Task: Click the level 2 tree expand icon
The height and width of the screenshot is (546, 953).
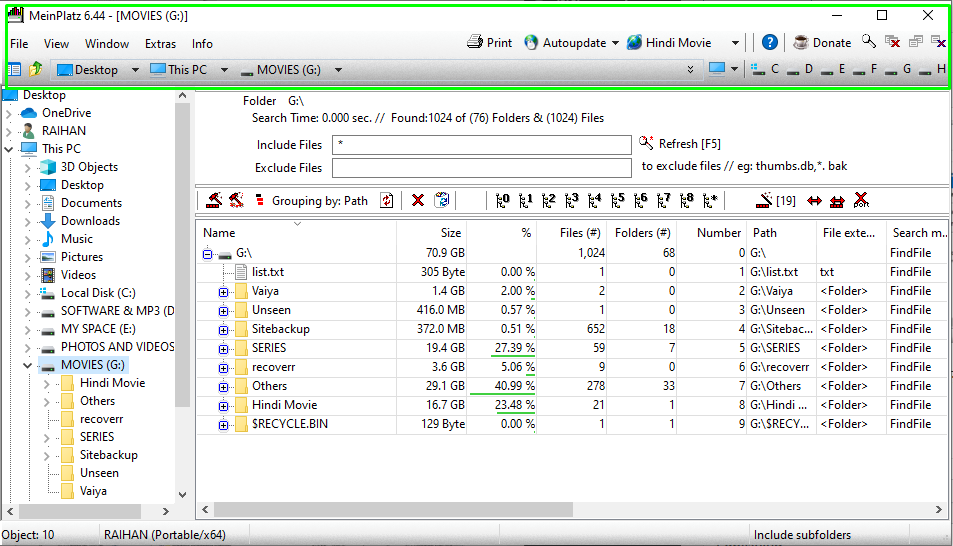Action: click(549, 200)
